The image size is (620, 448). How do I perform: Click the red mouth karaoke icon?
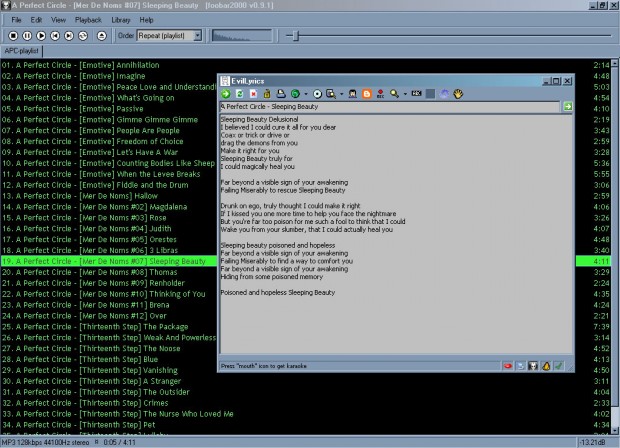coord(508,366)
